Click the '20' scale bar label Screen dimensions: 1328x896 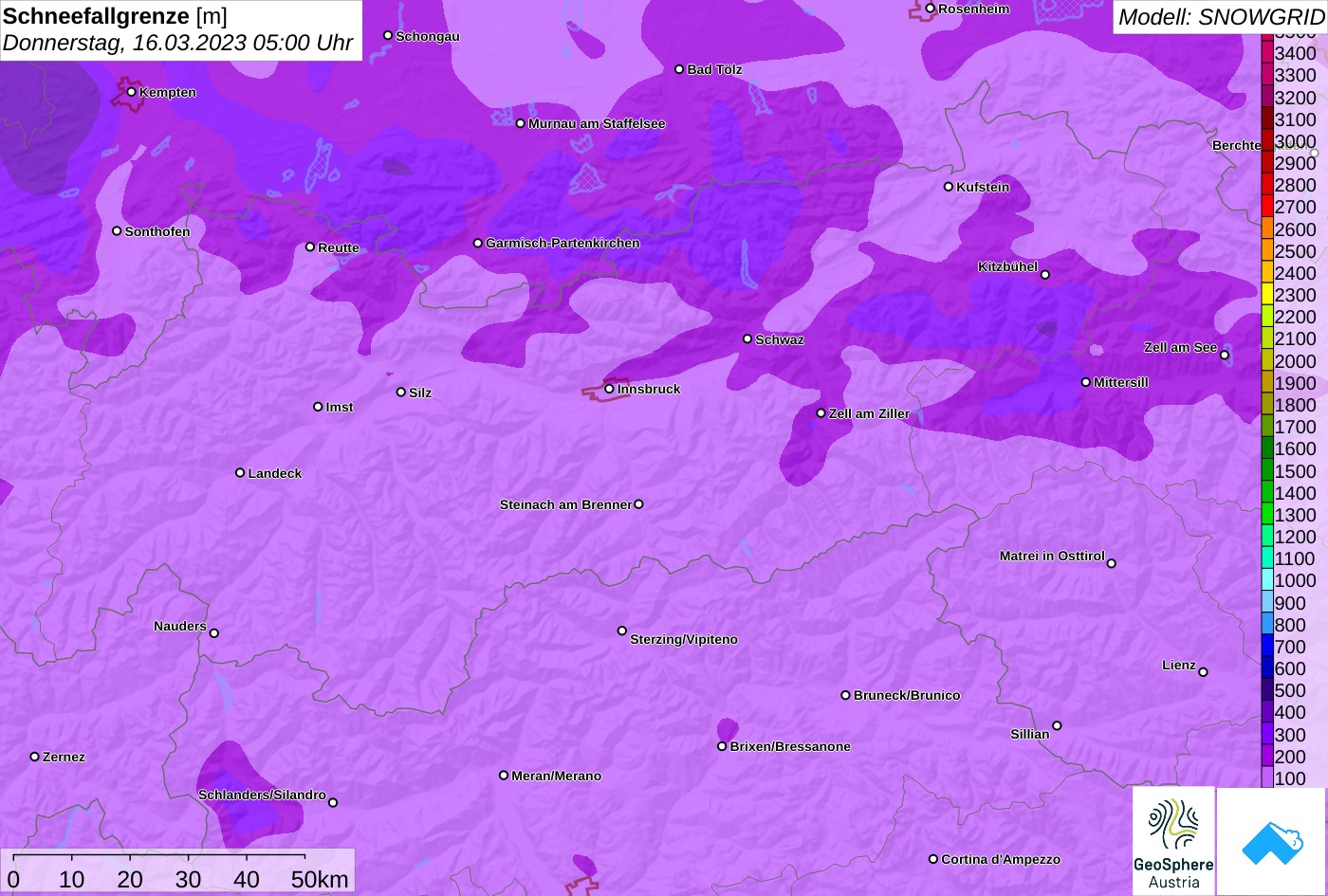click(130, 879)
